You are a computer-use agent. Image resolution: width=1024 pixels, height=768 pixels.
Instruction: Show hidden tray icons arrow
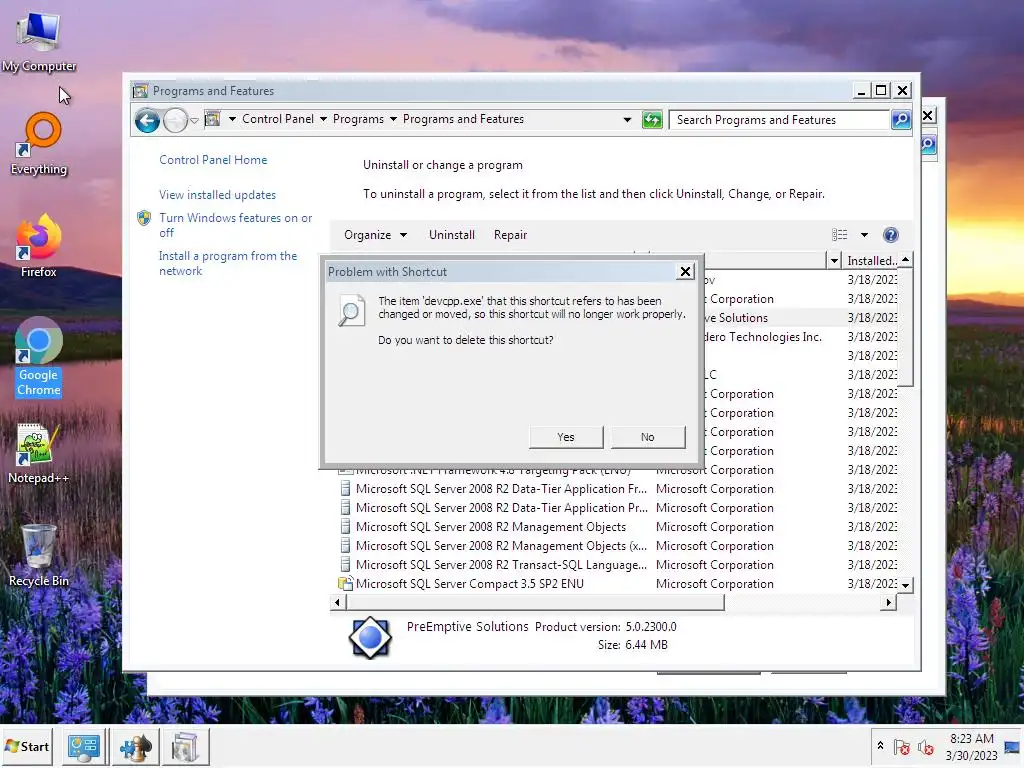click(880, 745)
